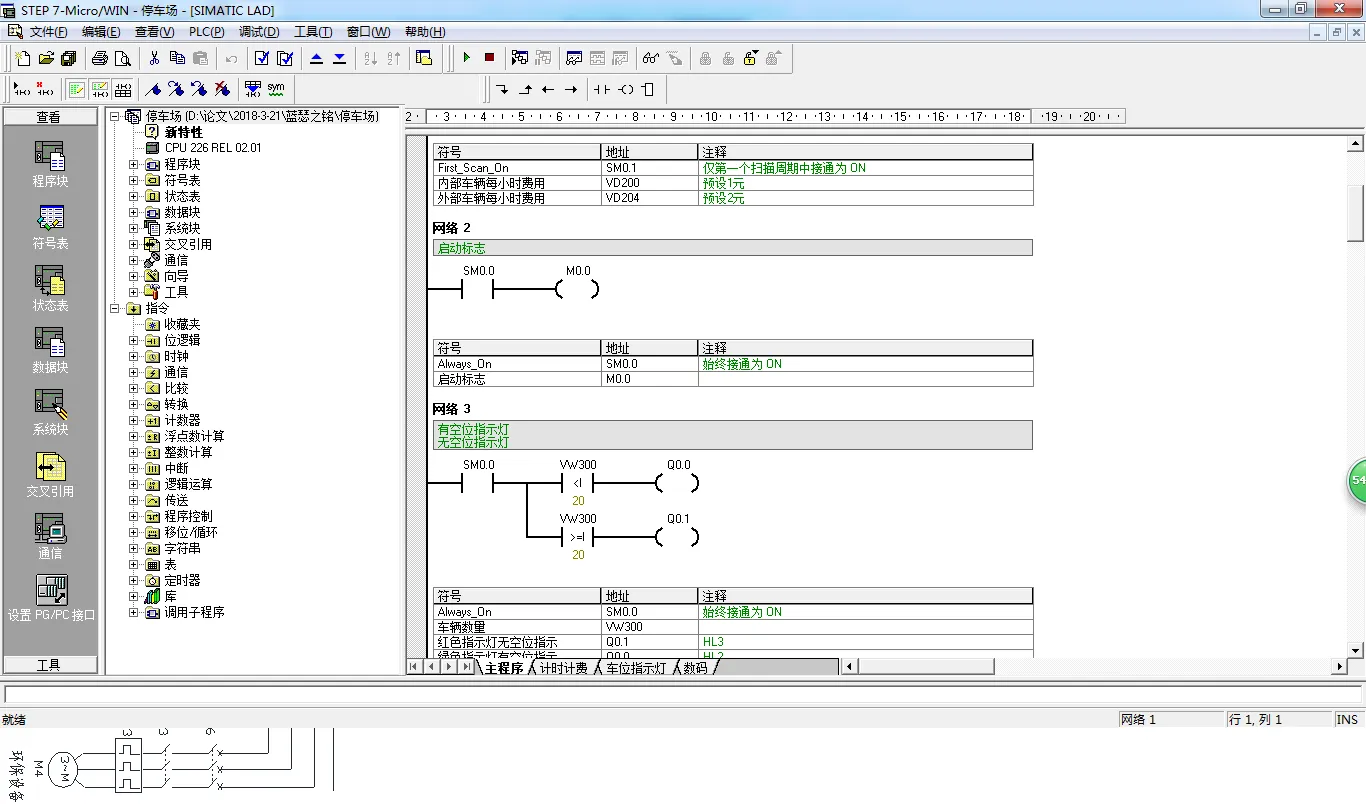Open 系统块 in the view bar

50,412
